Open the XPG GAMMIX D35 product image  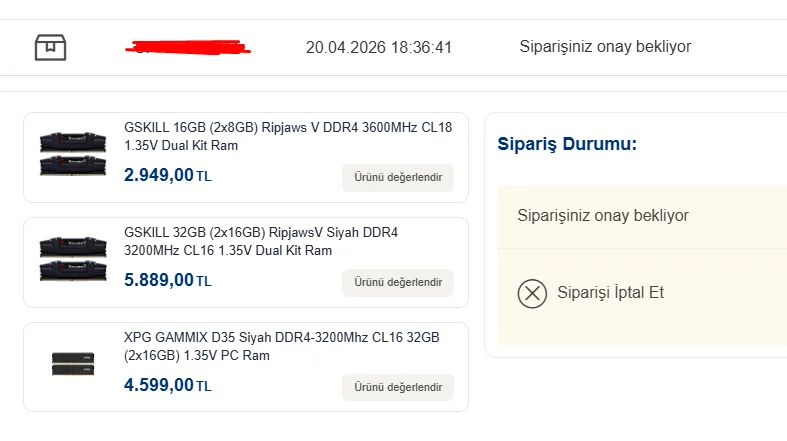(x=73, y=363)
